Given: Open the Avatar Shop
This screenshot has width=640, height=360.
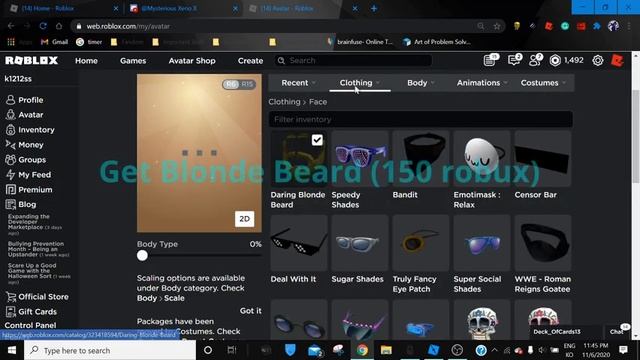Looking at the screenshot, I should [x=192, y=61].
